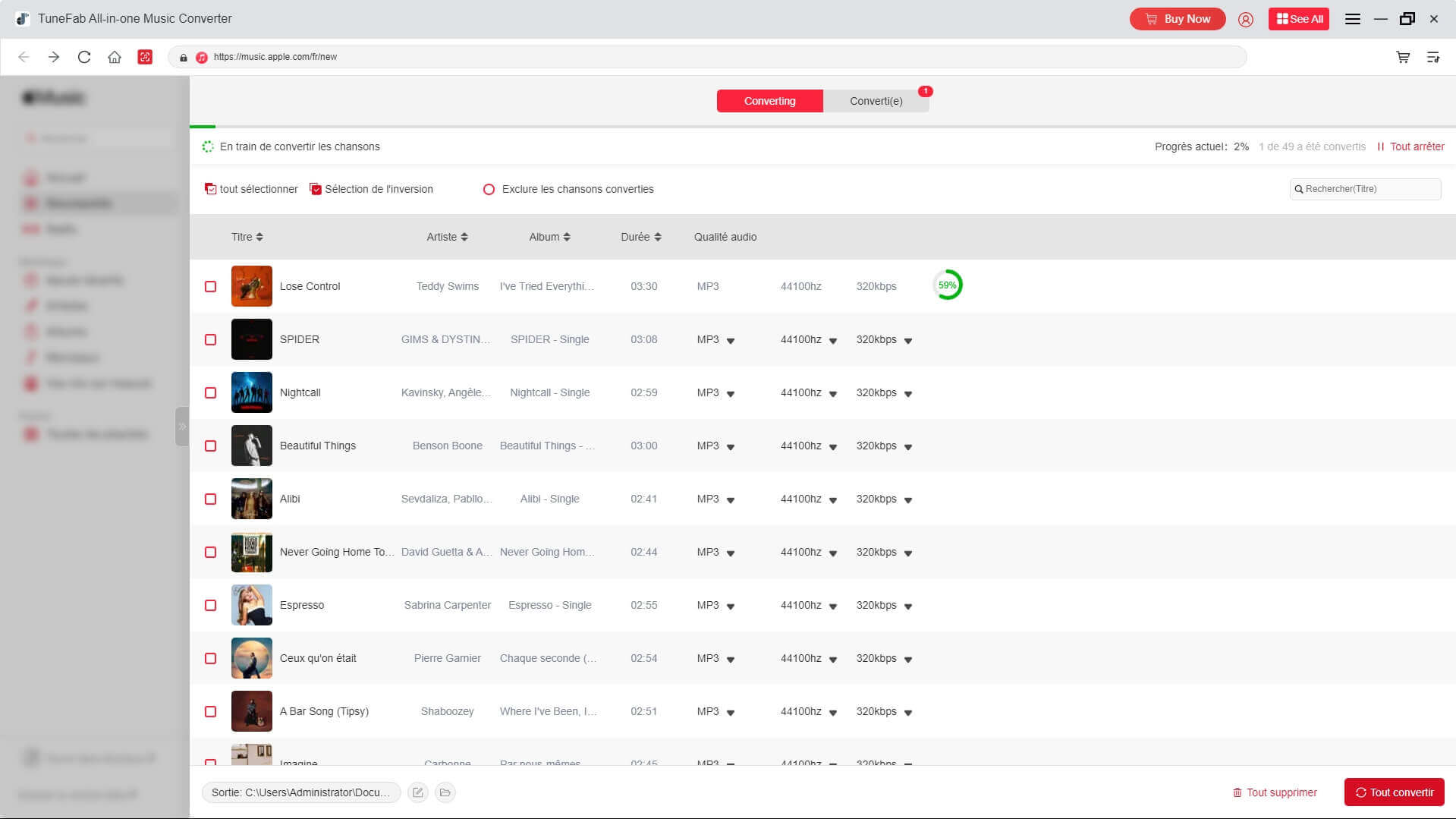Screen dimensions: 1456x819
Task: Open the shopping cart icon in address bar row
Action: point(1403,57)
